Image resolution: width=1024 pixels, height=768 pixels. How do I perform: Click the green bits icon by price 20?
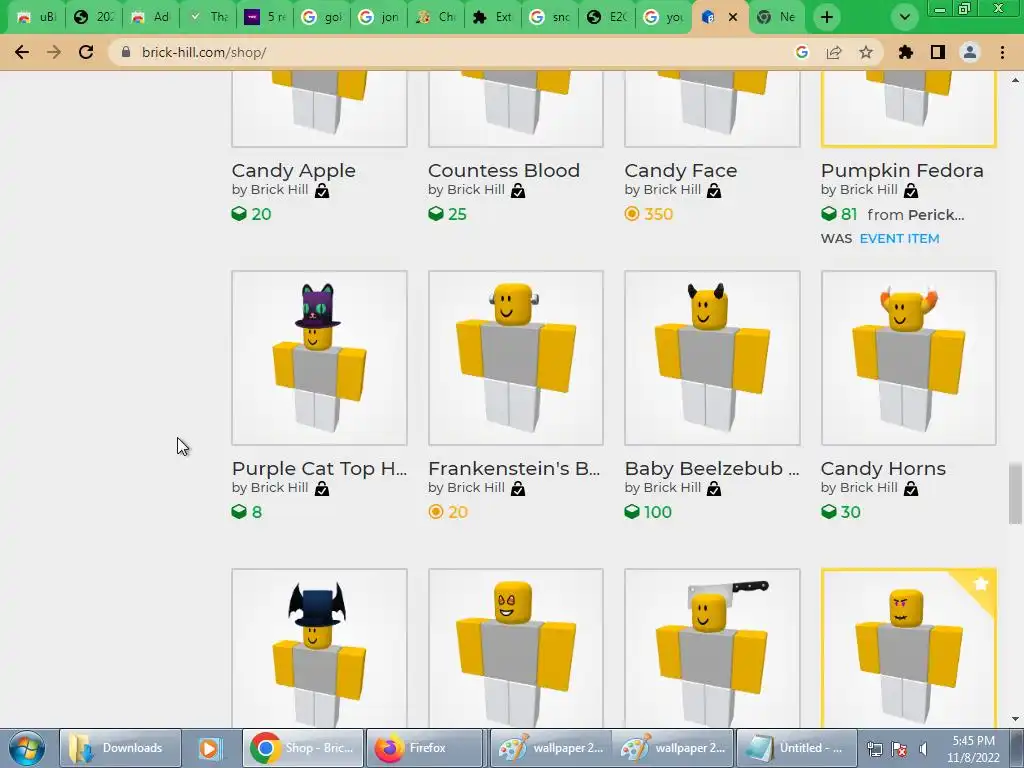[x=239, y=214]
